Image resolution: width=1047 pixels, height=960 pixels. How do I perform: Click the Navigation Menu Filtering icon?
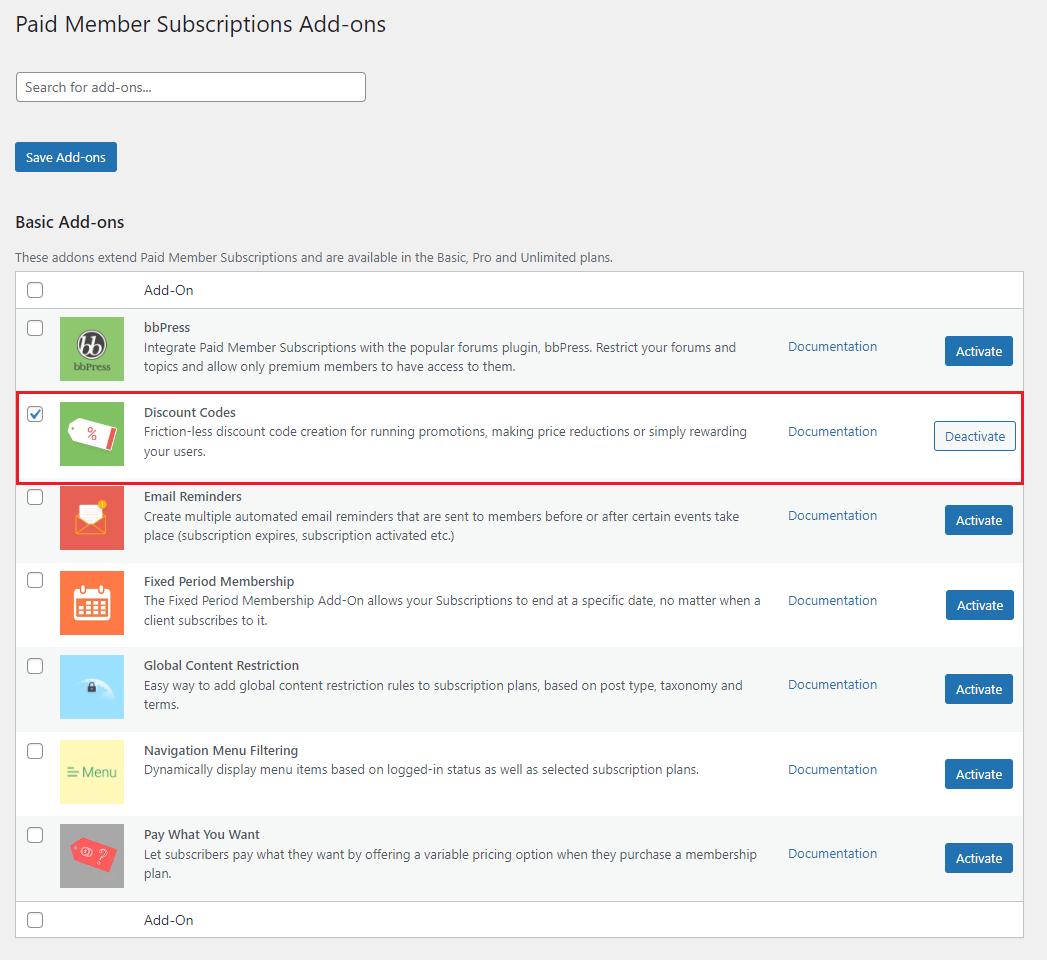(91, 772)
